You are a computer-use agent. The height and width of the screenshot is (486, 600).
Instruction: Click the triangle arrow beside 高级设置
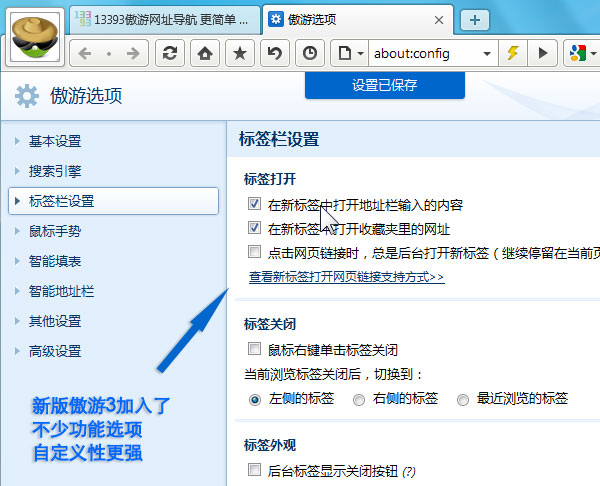coord(17,351)
